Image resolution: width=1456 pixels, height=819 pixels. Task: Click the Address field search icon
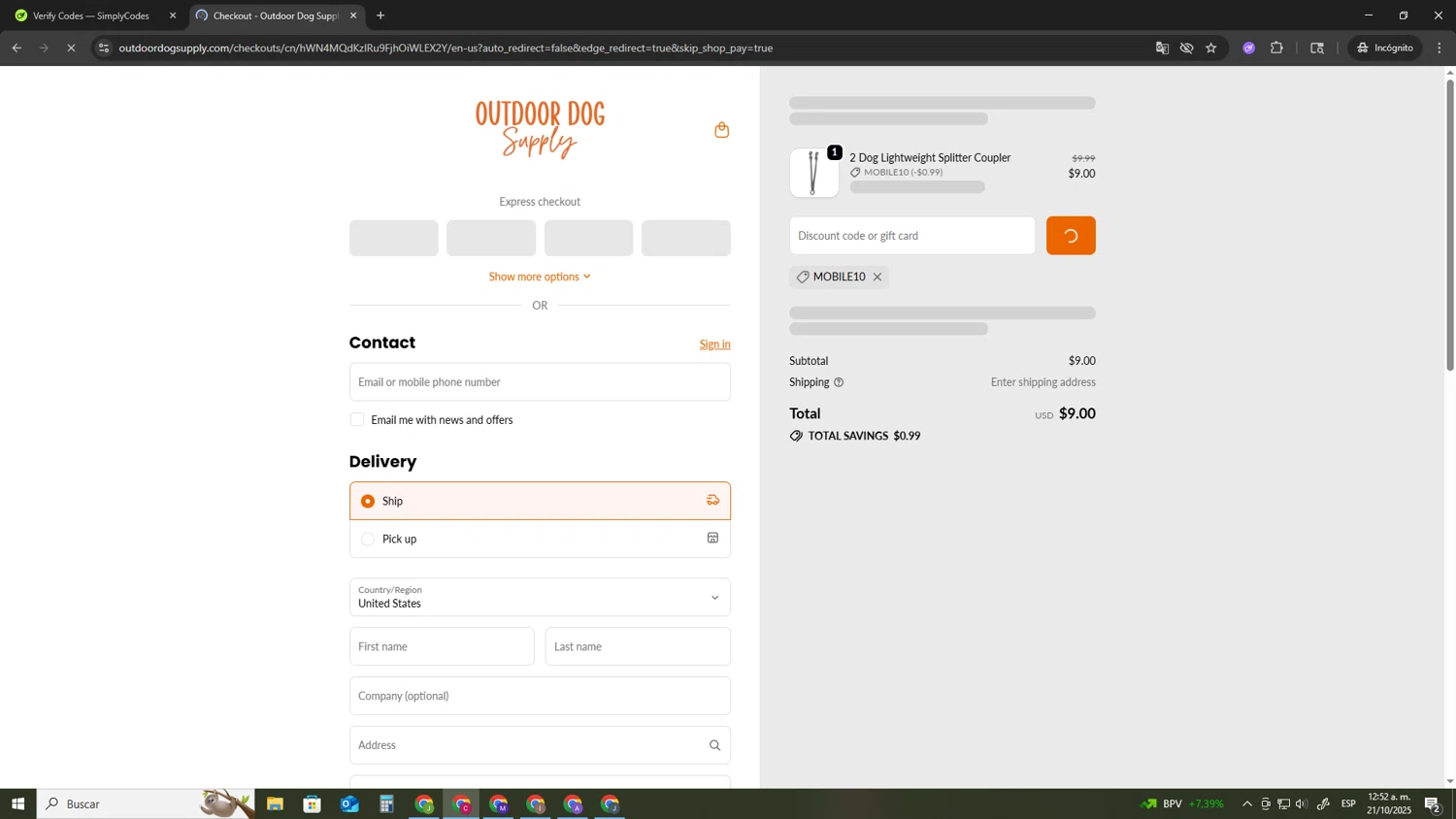pos(714,745)
